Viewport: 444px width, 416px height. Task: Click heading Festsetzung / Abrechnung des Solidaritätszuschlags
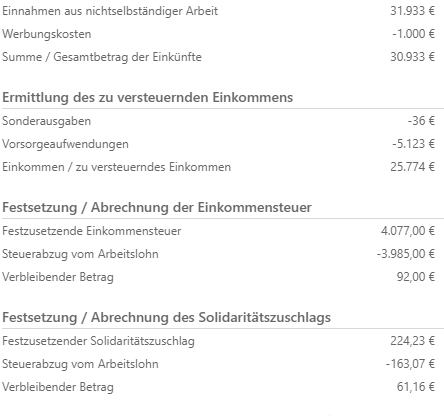(x=166, y=318)
